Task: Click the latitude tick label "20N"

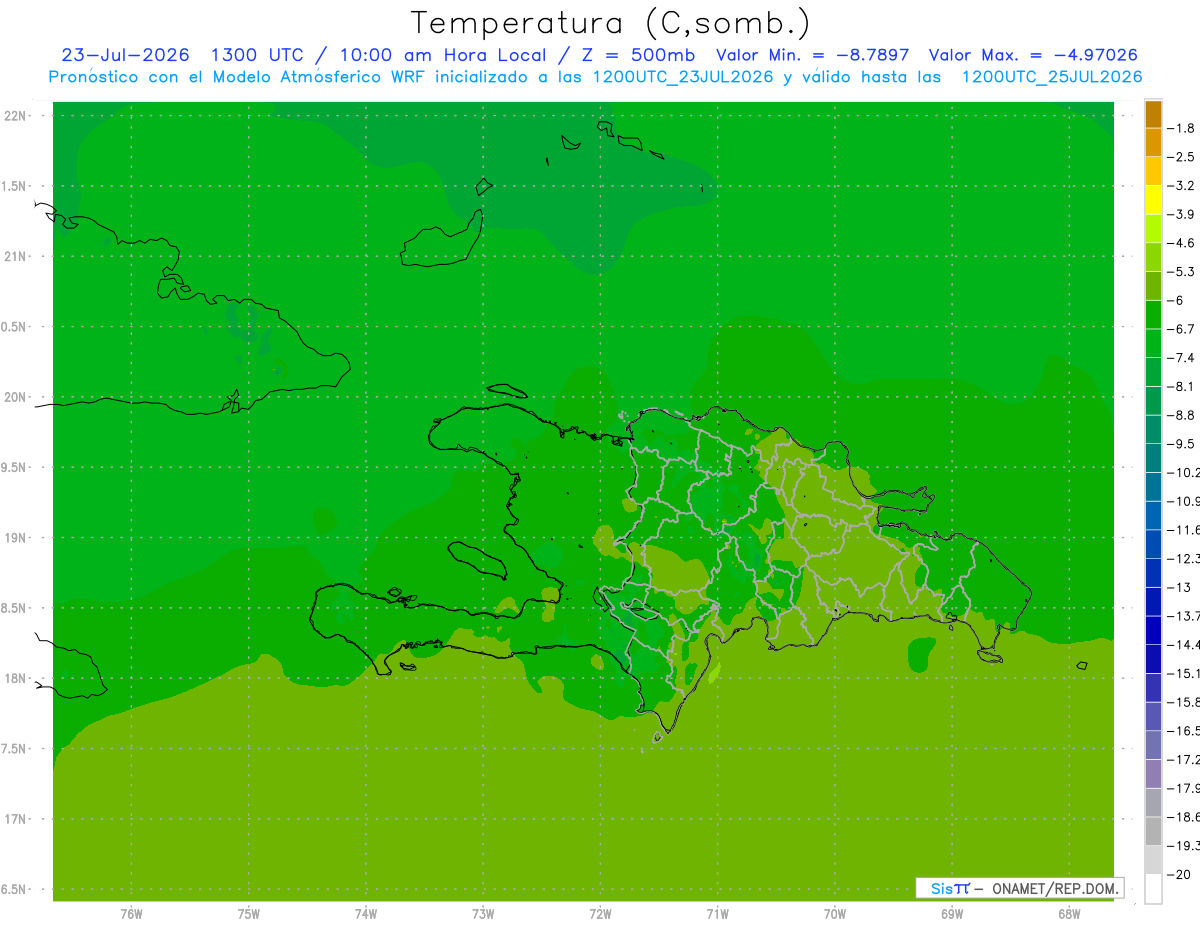Action: click(x=16, y=397)
